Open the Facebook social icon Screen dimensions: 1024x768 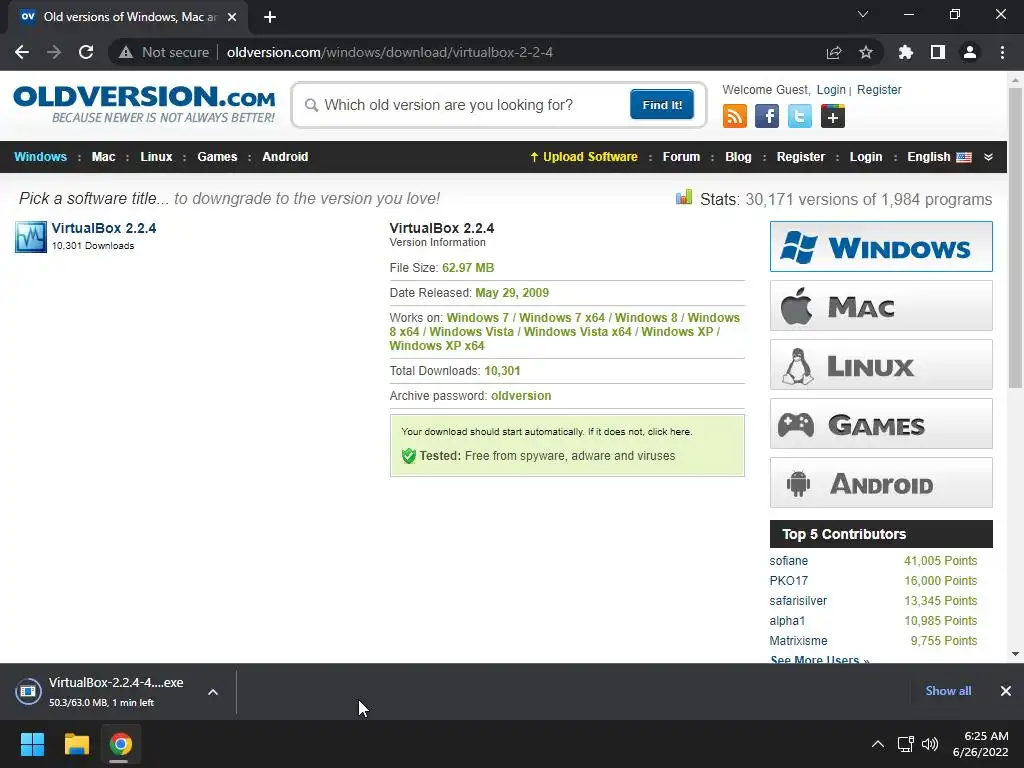[767, 116]
